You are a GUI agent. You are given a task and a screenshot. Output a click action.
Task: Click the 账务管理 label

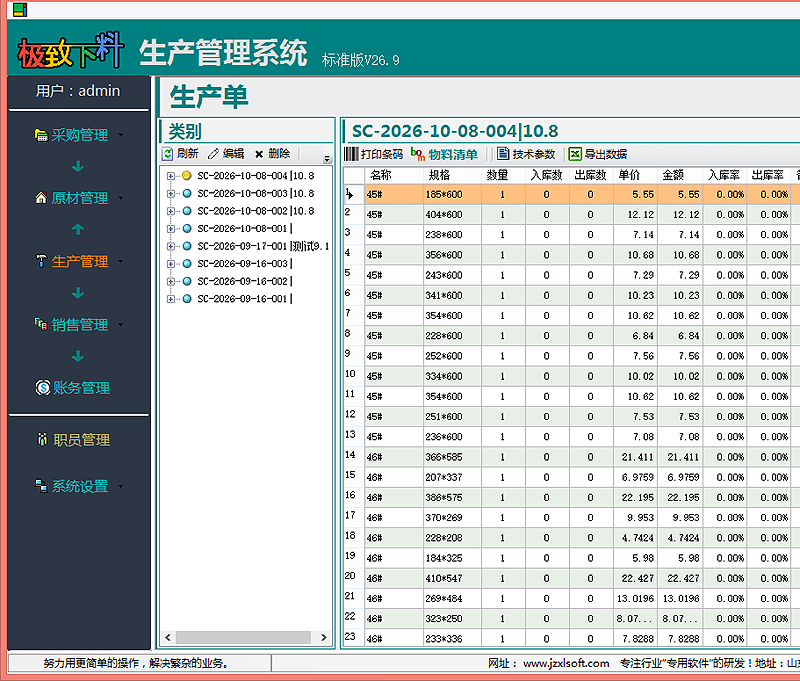[82, 388]
